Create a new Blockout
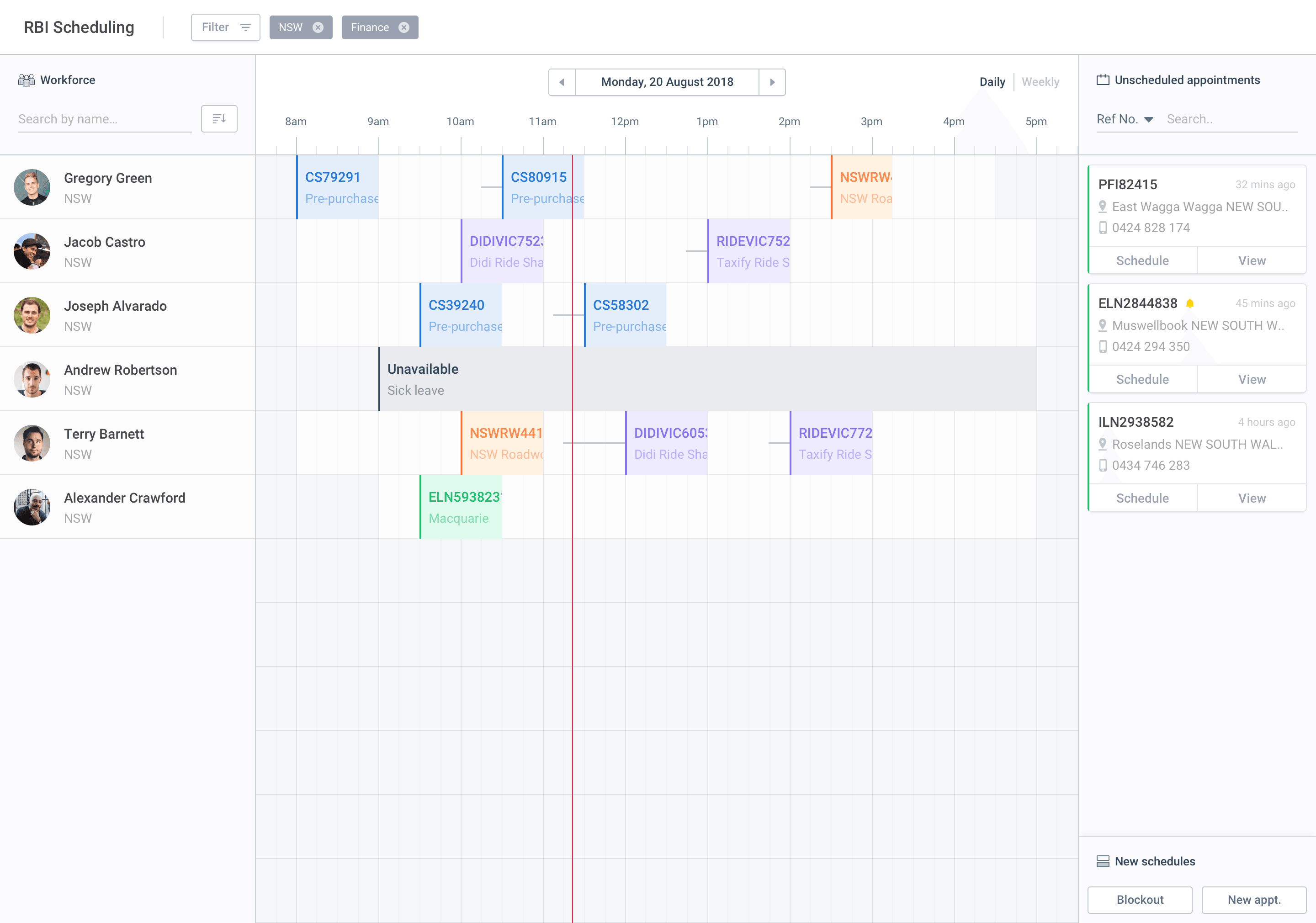1316x923 pixels. 1140,900
